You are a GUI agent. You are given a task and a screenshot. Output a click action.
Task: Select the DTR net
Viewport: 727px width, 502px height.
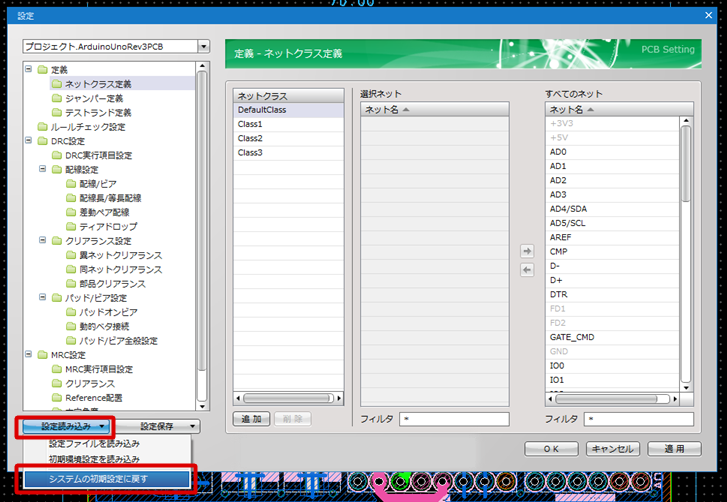click(612, 294)
